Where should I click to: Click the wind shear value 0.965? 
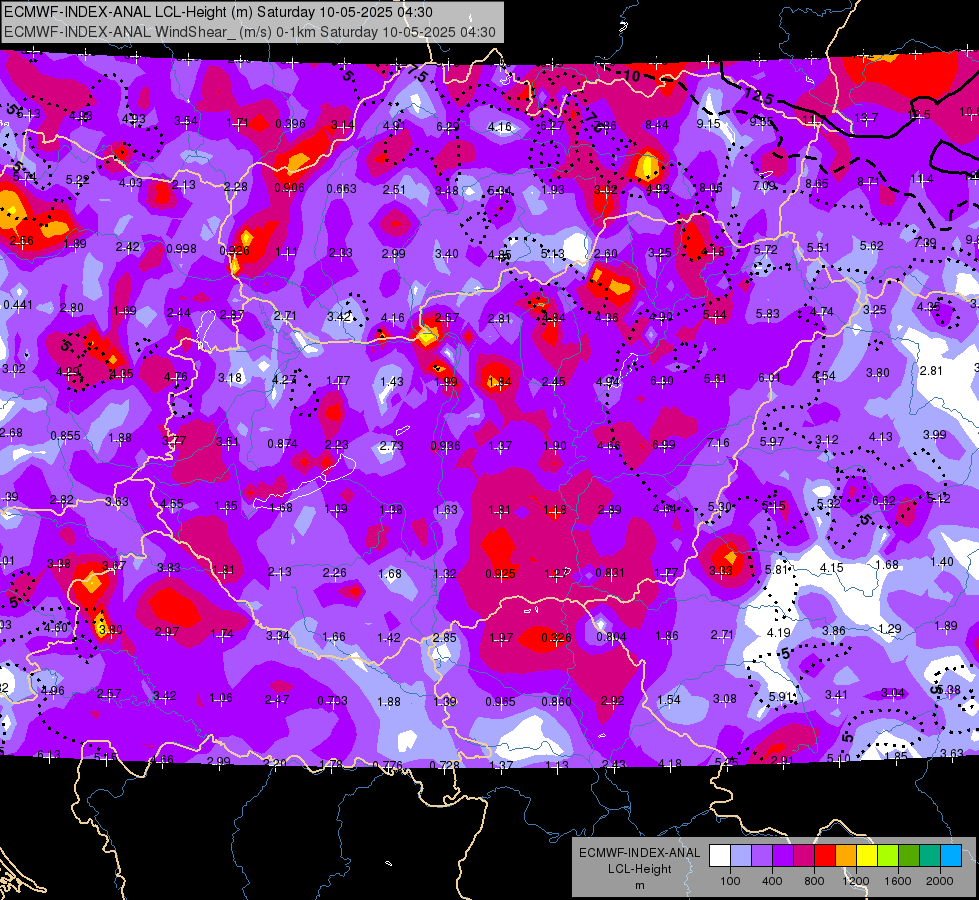click(x=501, y=701)
